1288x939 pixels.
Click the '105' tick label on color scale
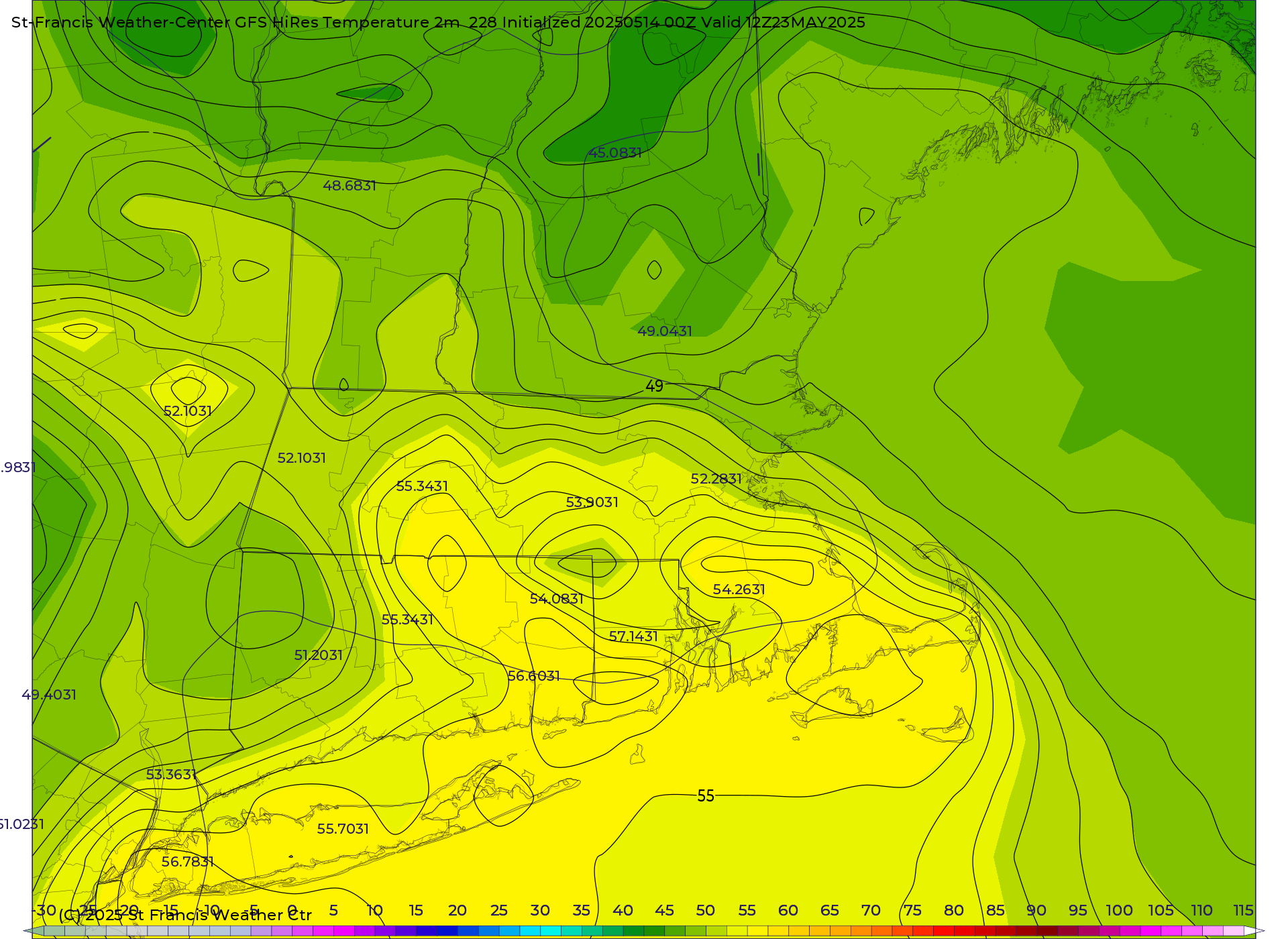(1161, 911)
